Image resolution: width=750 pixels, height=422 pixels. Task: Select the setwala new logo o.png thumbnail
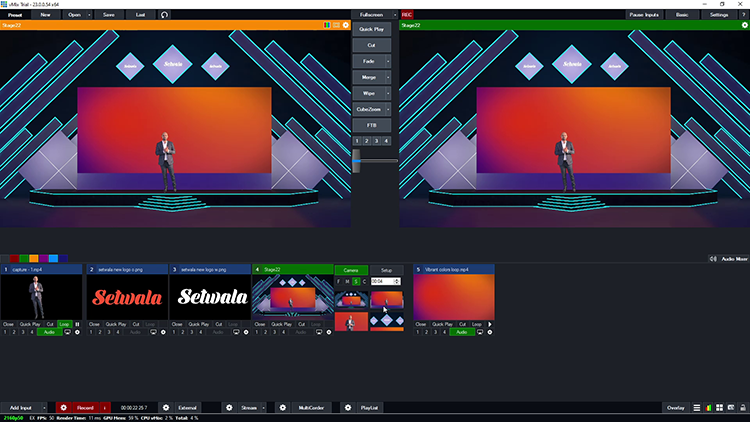pos(126,297)
